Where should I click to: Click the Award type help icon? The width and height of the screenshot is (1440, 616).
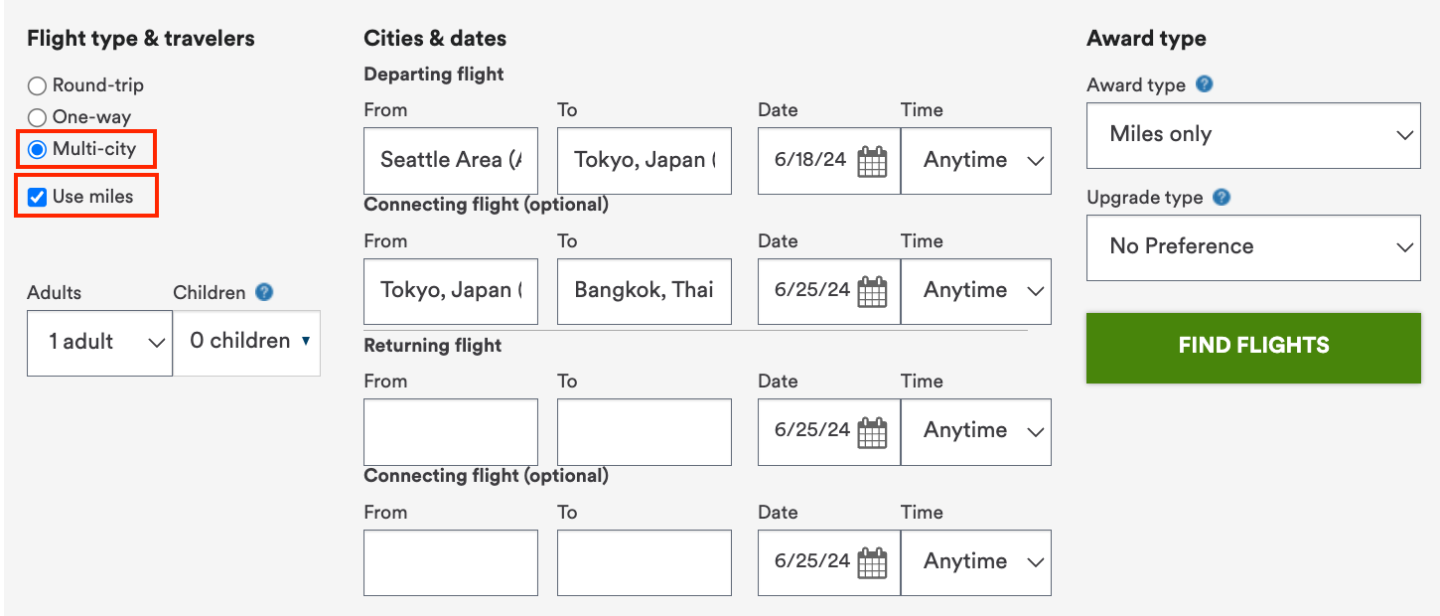pos(1205,85)
